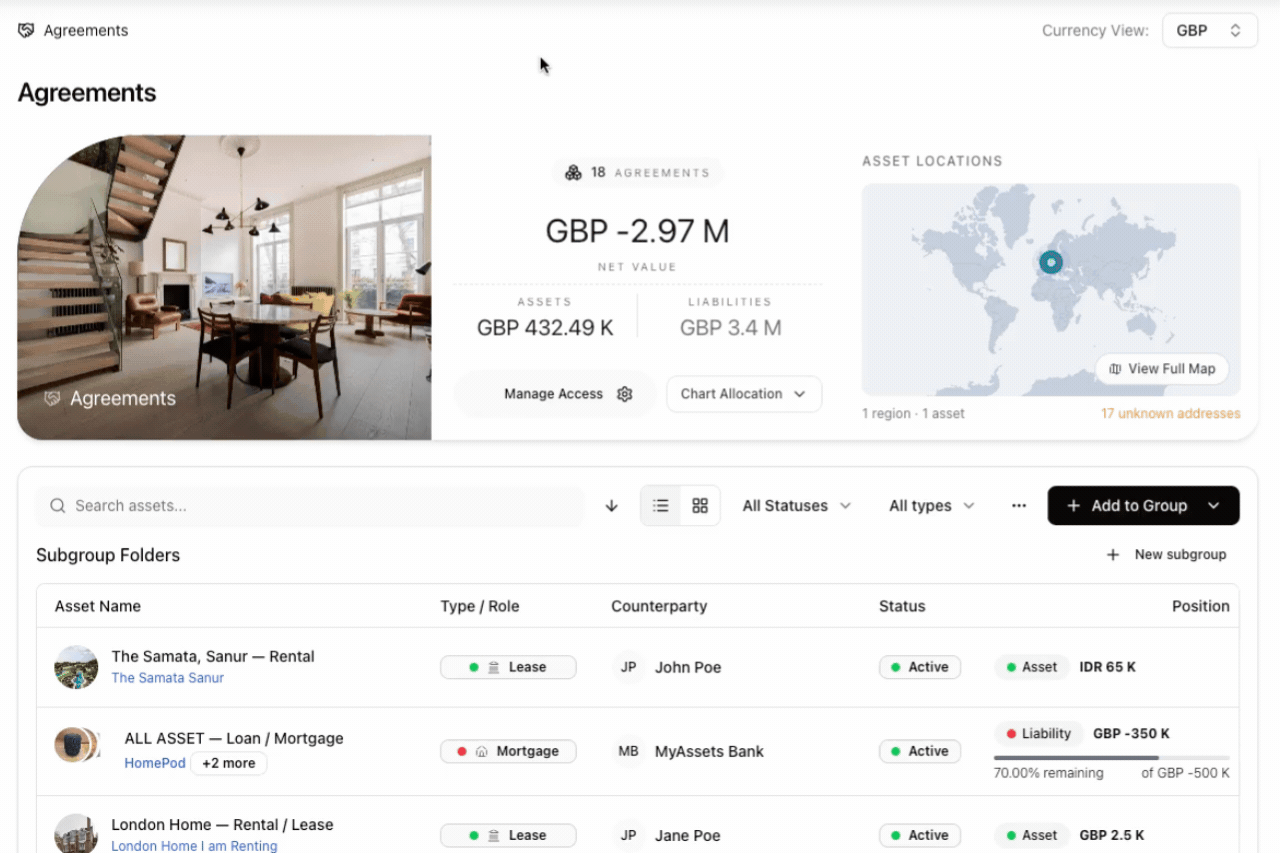Switch to list view
This screenshot has width=1280, height=853.
coord(661,506)
